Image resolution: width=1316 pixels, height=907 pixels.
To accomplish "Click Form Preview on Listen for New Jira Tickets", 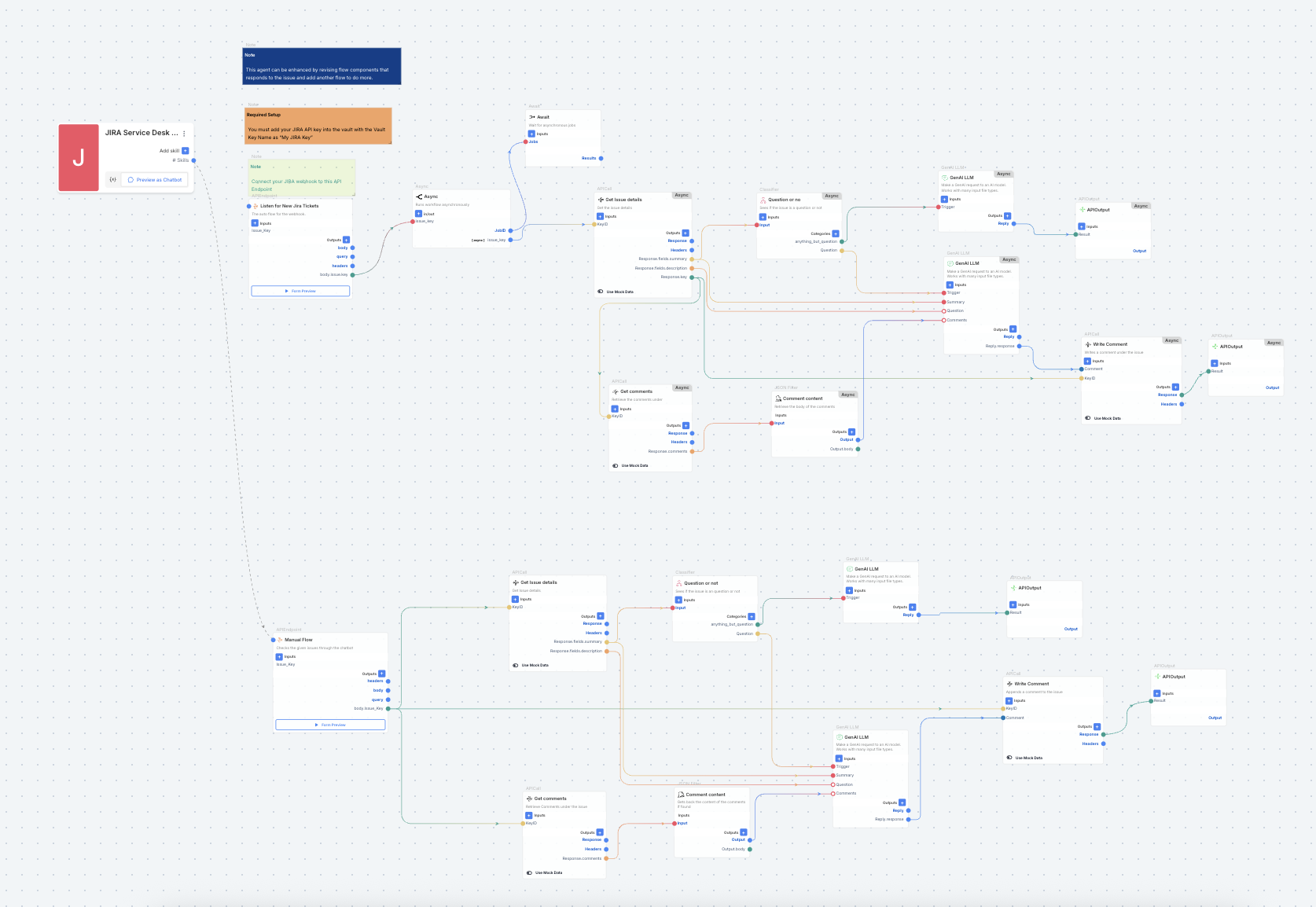I will (x=300, y=291).
